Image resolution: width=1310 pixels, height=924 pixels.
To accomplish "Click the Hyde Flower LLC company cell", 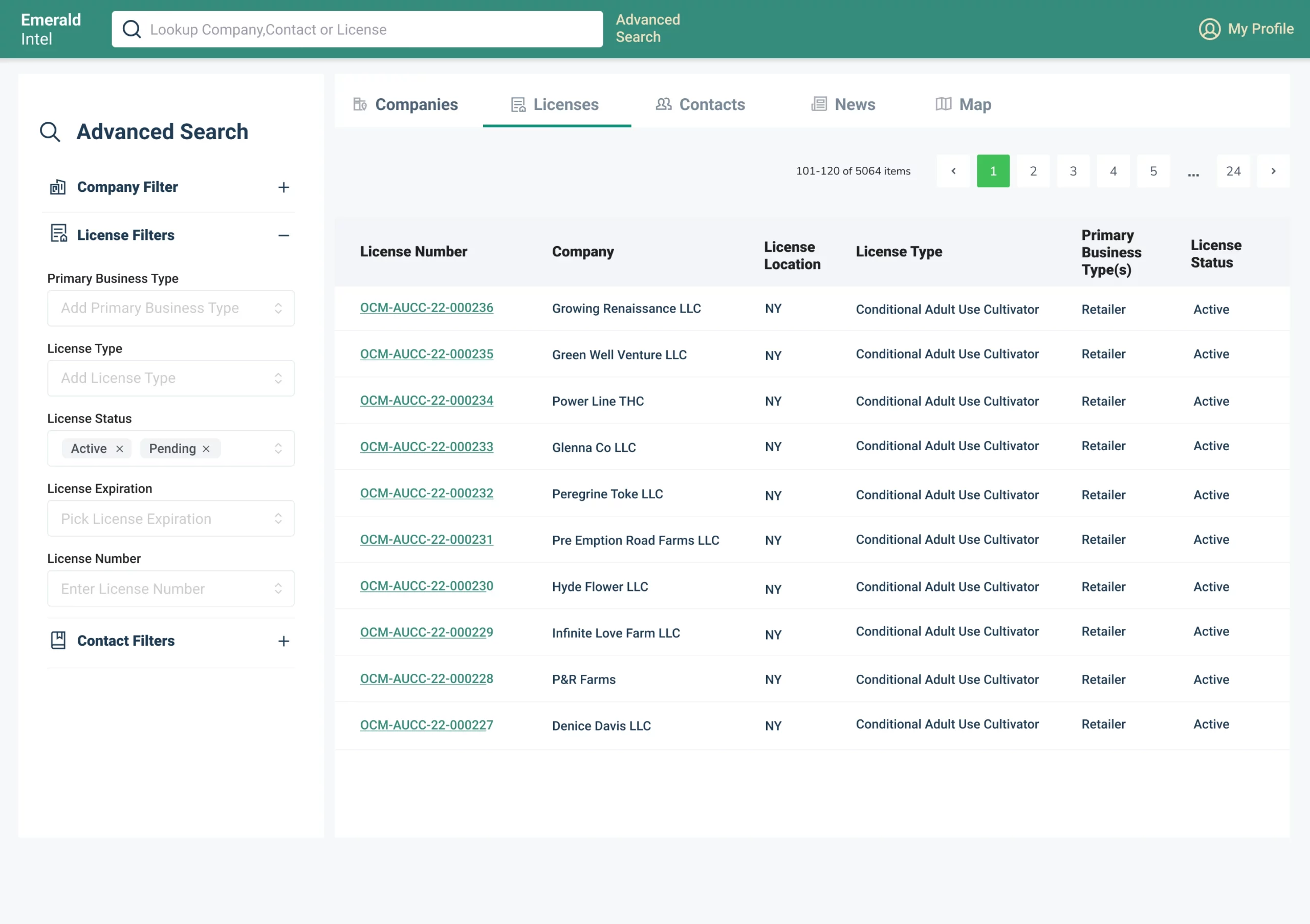I will point(600,587).
